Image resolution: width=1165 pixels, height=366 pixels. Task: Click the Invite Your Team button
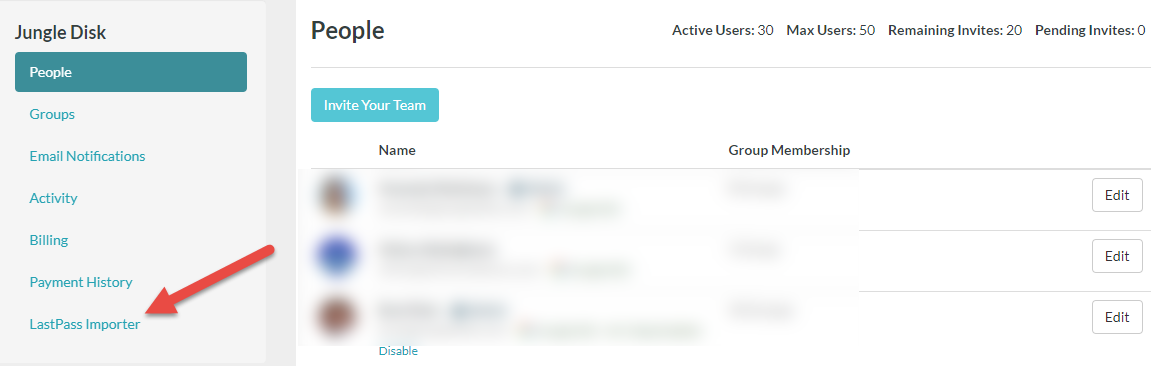375,105
